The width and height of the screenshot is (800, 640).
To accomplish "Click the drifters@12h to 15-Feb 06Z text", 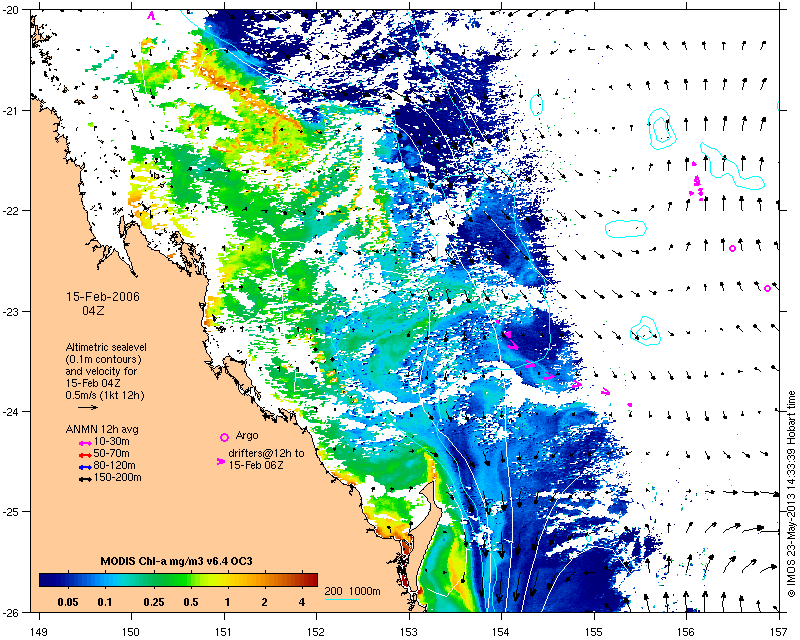I will [266, 459].
